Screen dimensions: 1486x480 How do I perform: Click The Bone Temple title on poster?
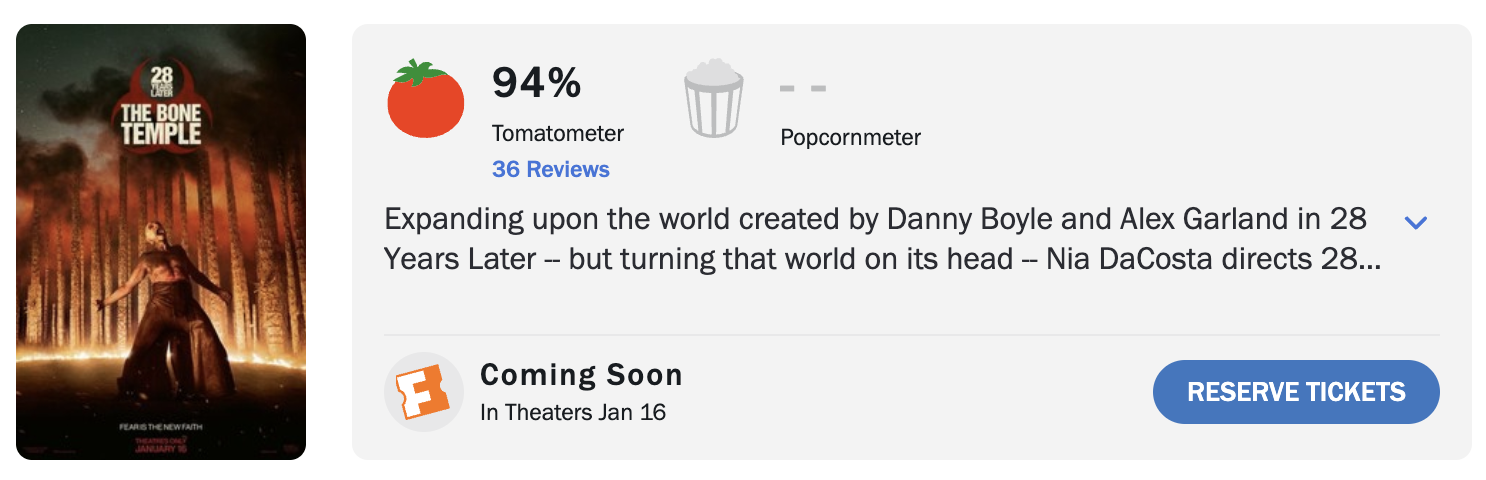click(x=161, y=124)
